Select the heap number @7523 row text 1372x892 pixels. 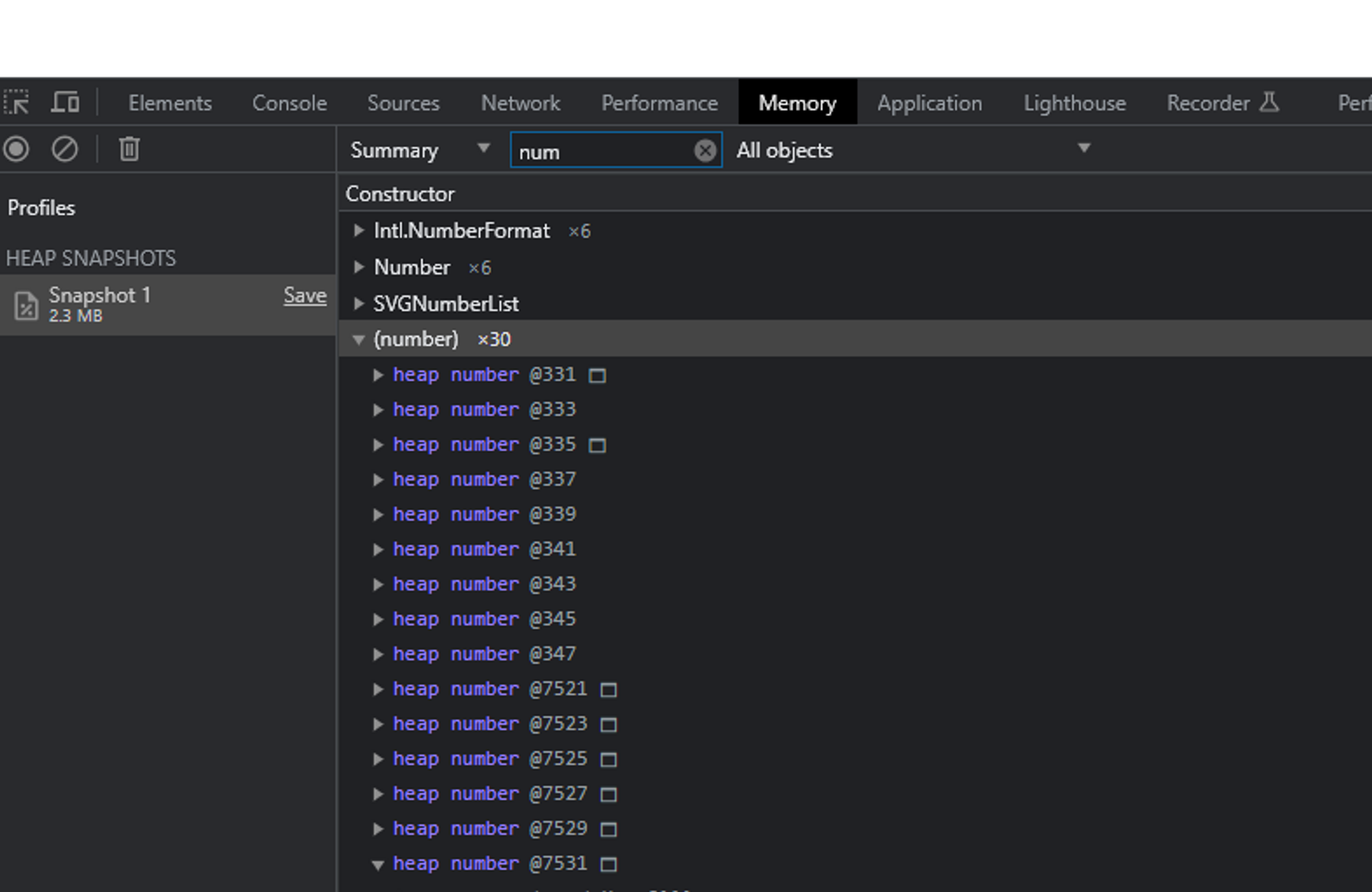coord(490,724)
